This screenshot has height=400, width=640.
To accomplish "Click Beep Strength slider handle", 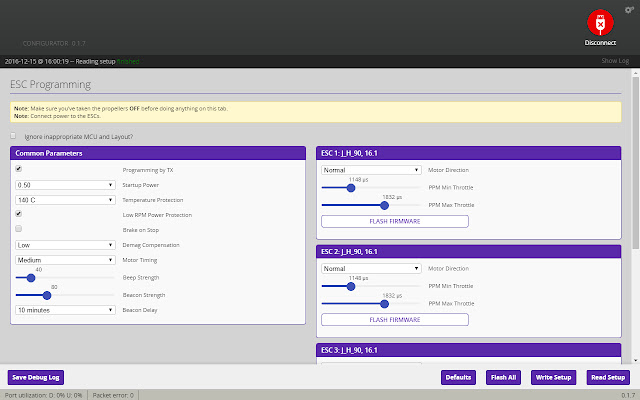I will 31,278.
